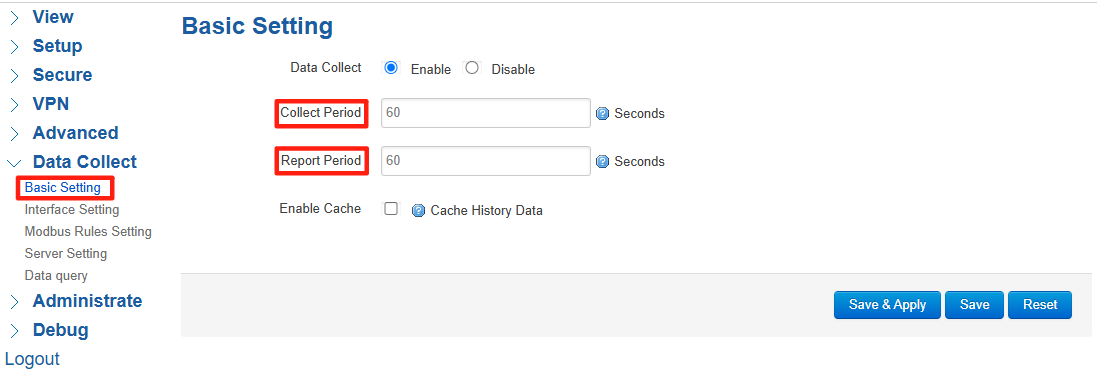Image resolution: width=1100 pixels, height=389 pixels.
Task: Open the Data query page
Action: pyautogui.click(x=56, y=276)
